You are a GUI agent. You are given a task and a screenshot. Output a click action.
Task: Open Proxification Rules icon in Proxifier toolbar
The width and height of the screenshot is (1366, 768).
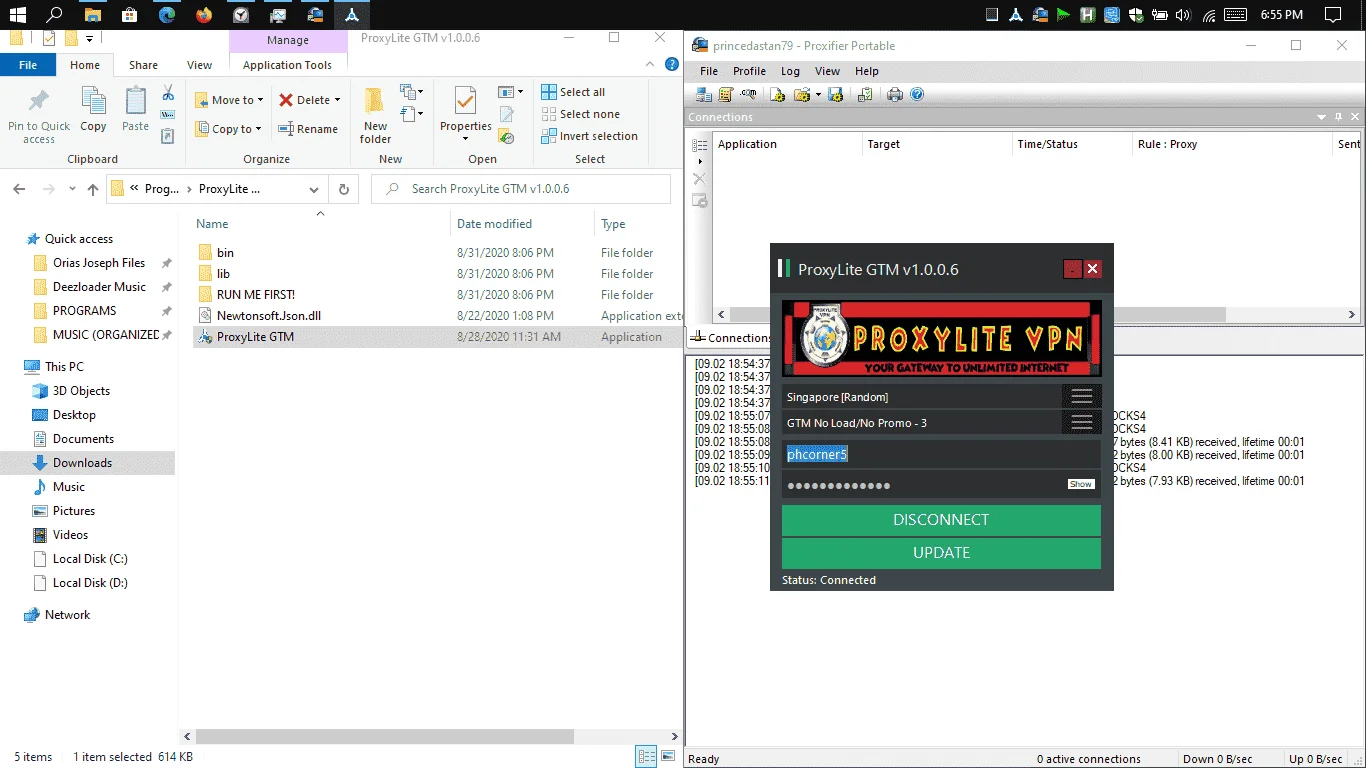pos(726,95)
